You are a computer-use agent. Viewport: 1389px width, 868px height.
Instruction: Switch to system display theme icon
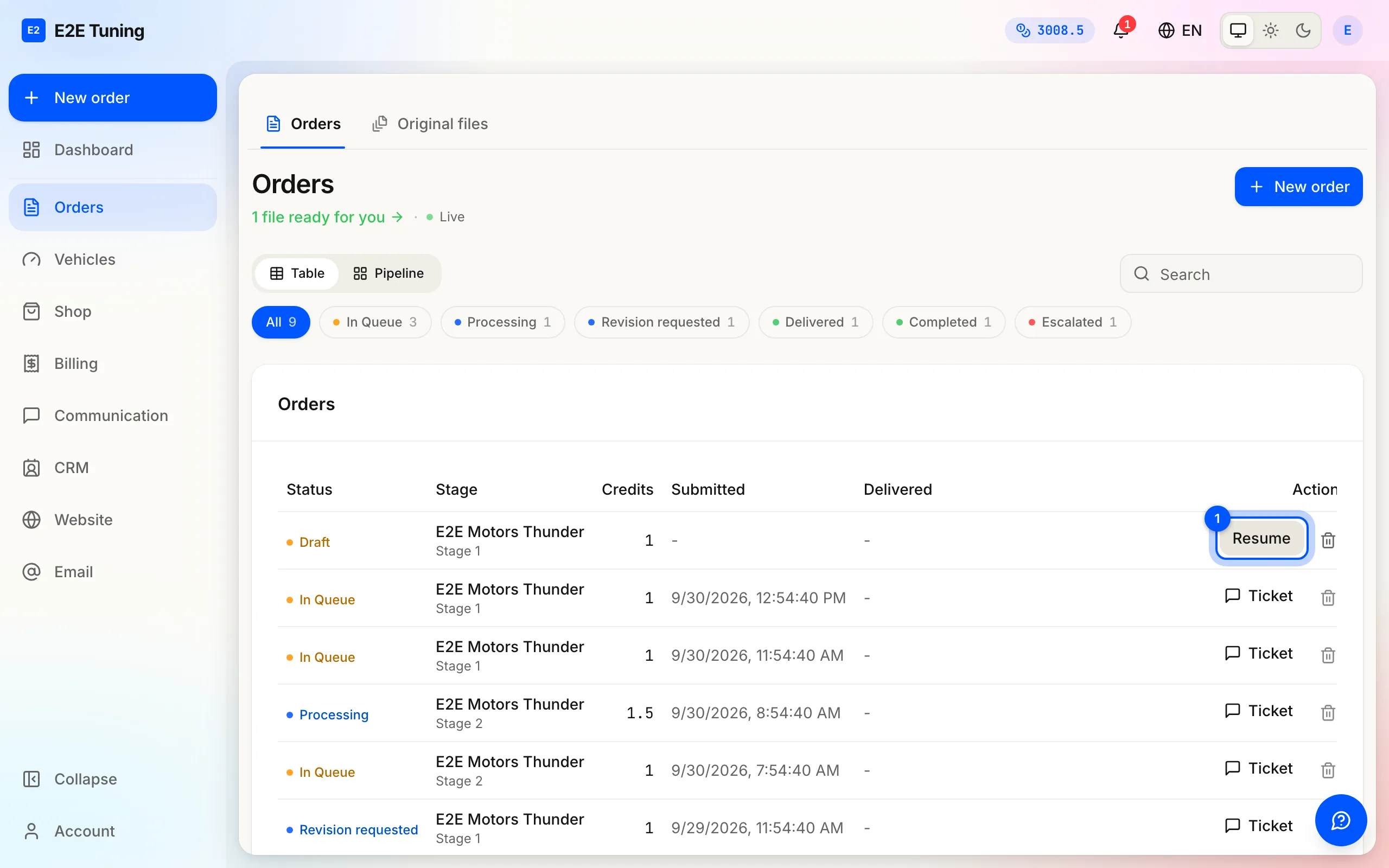coord(1238,30)
